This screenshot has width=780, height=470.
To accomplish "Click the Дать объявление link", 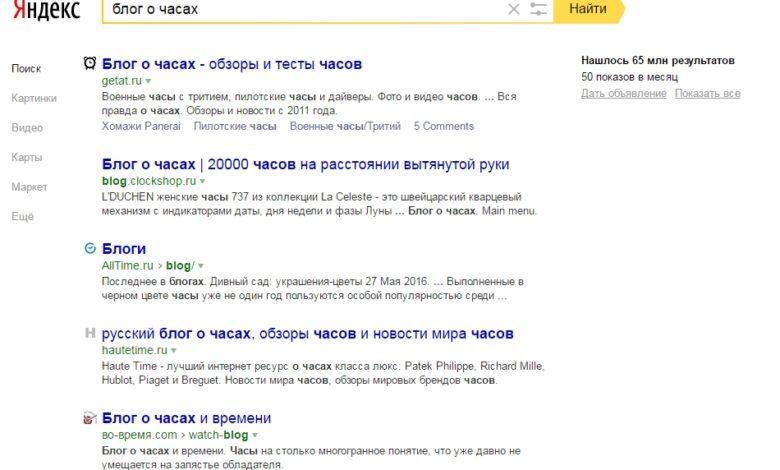I will pyautogui.click(x=624, y=94).
